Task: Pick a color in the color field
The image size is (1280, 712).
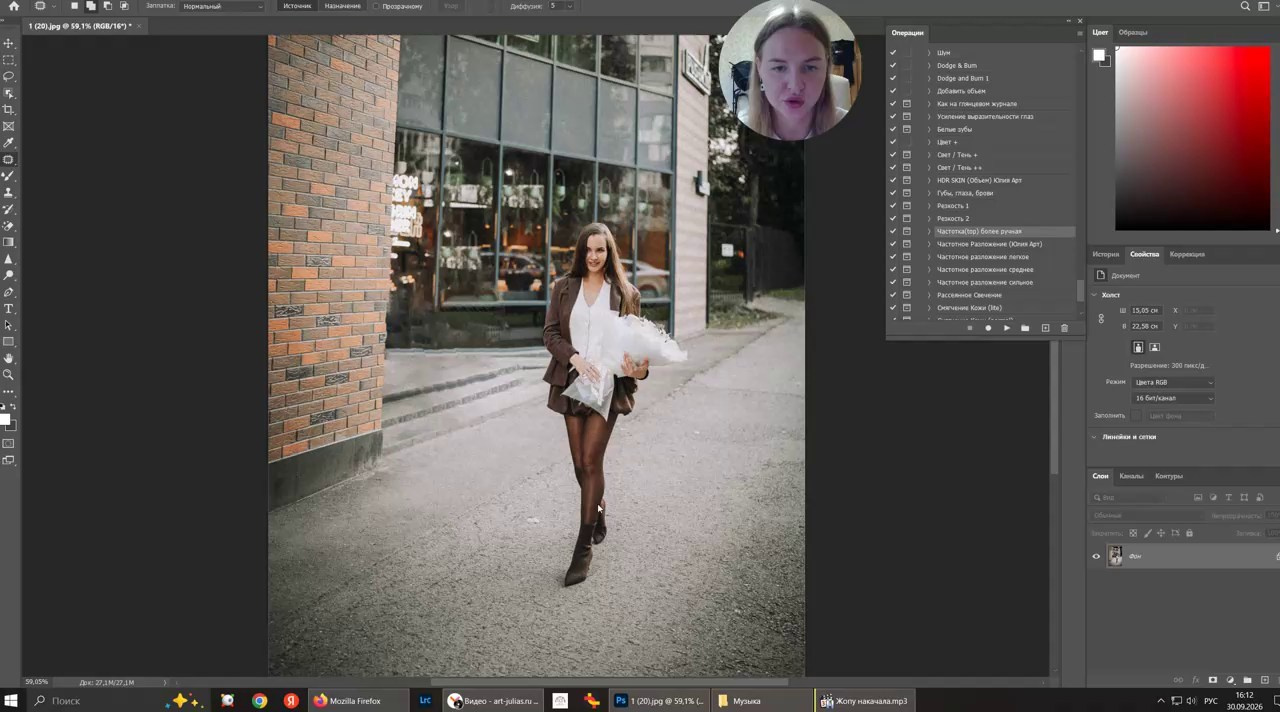Action: point(1193,138)
